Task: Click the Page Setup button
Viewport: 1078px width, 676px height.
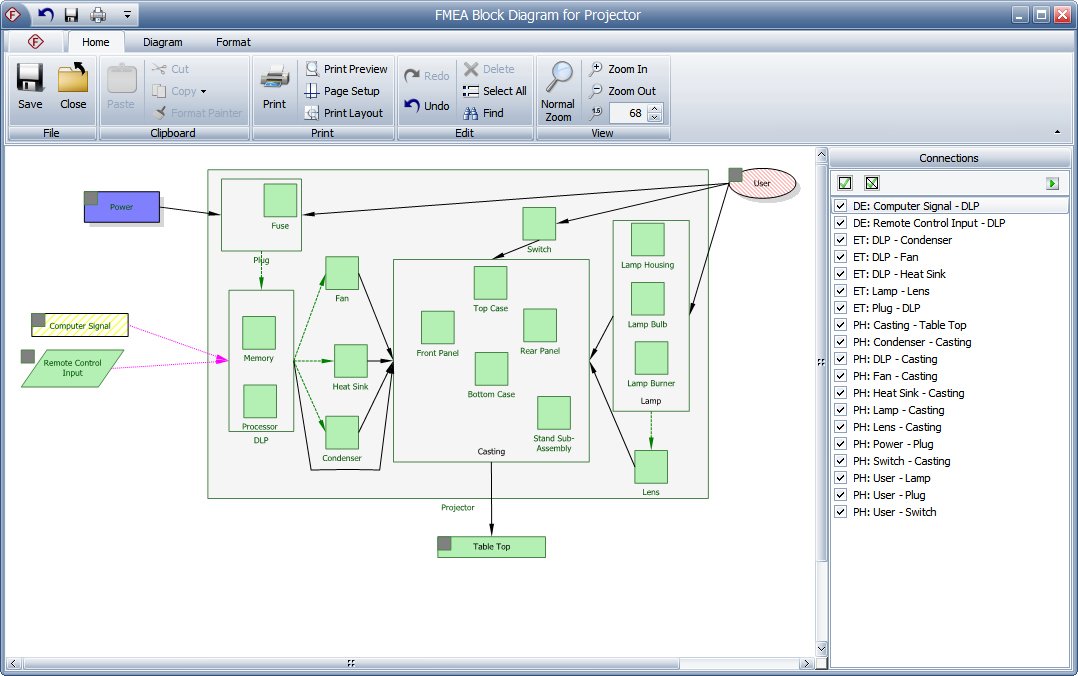Action: click(x=342, y=91)
